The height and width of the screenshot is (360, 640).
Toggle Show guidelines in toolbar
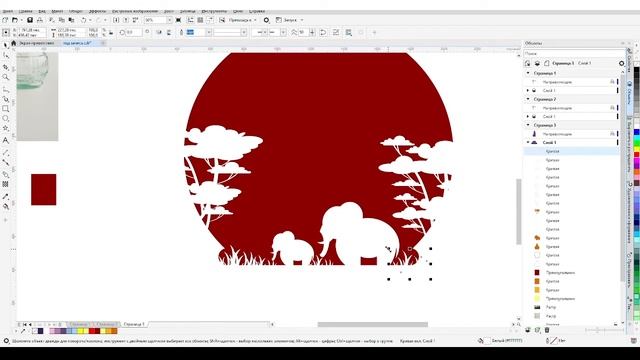coord(210,20)
